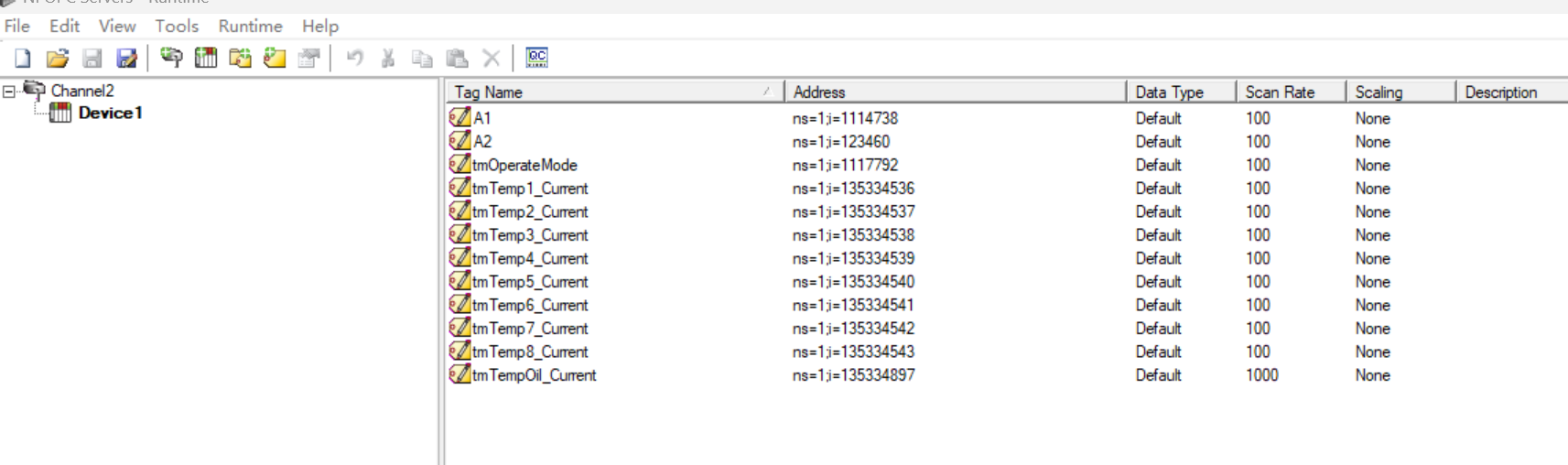Image resolution: width=1568 pixels, height=465 pixels.
Task: Sort by the Scan Rate column header
Action: pyautogui.click(x=1291, y=92)
